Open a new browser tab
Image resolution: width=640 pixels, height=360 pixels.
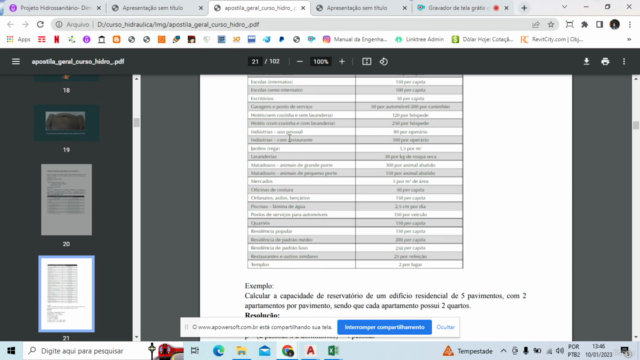click(x=524, y=8)
